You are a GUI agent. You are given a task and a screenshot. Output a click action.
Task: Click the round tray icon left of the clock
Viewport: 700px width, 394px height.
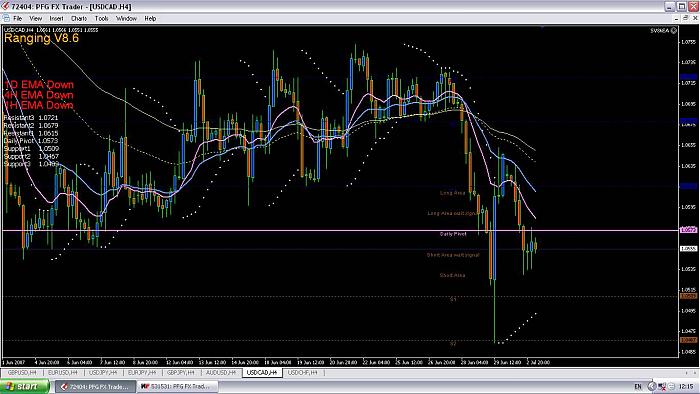(x=671, y=386)
